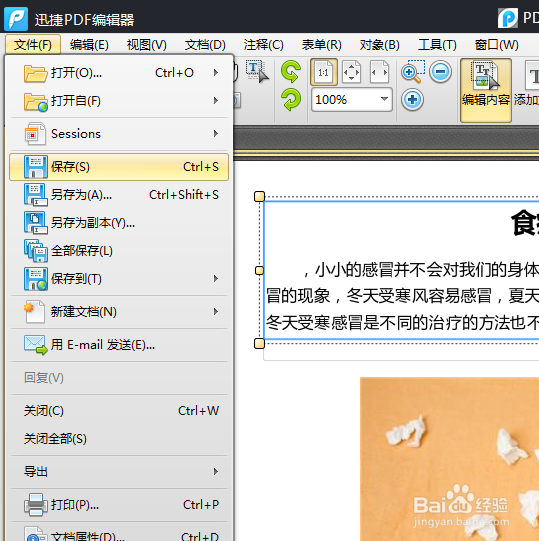Click the top-left selection handle of text box

259,196
